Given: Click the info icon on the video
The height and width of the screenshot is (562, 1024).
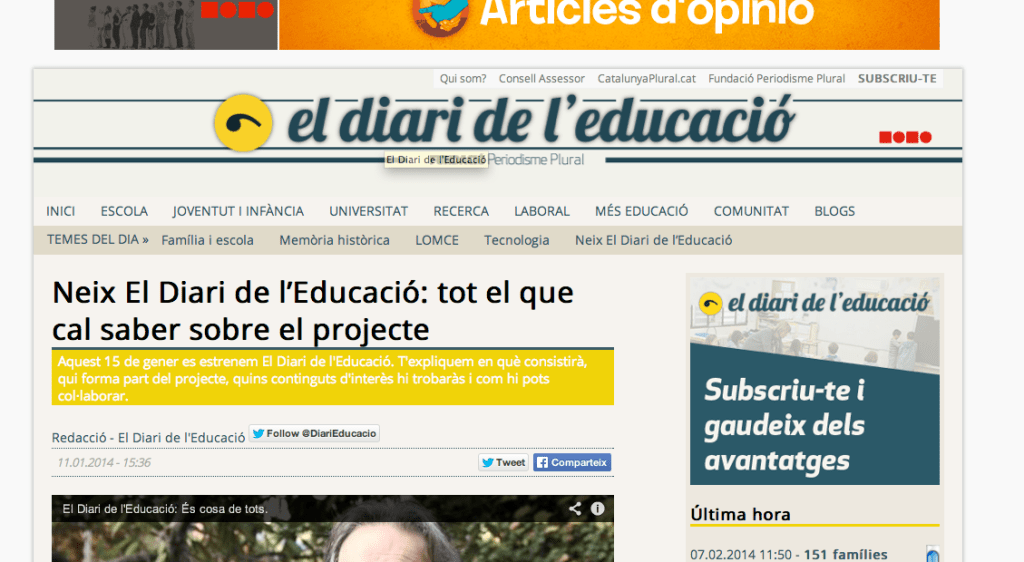Looking at the screenshot, I should click(x=598, y=508).
